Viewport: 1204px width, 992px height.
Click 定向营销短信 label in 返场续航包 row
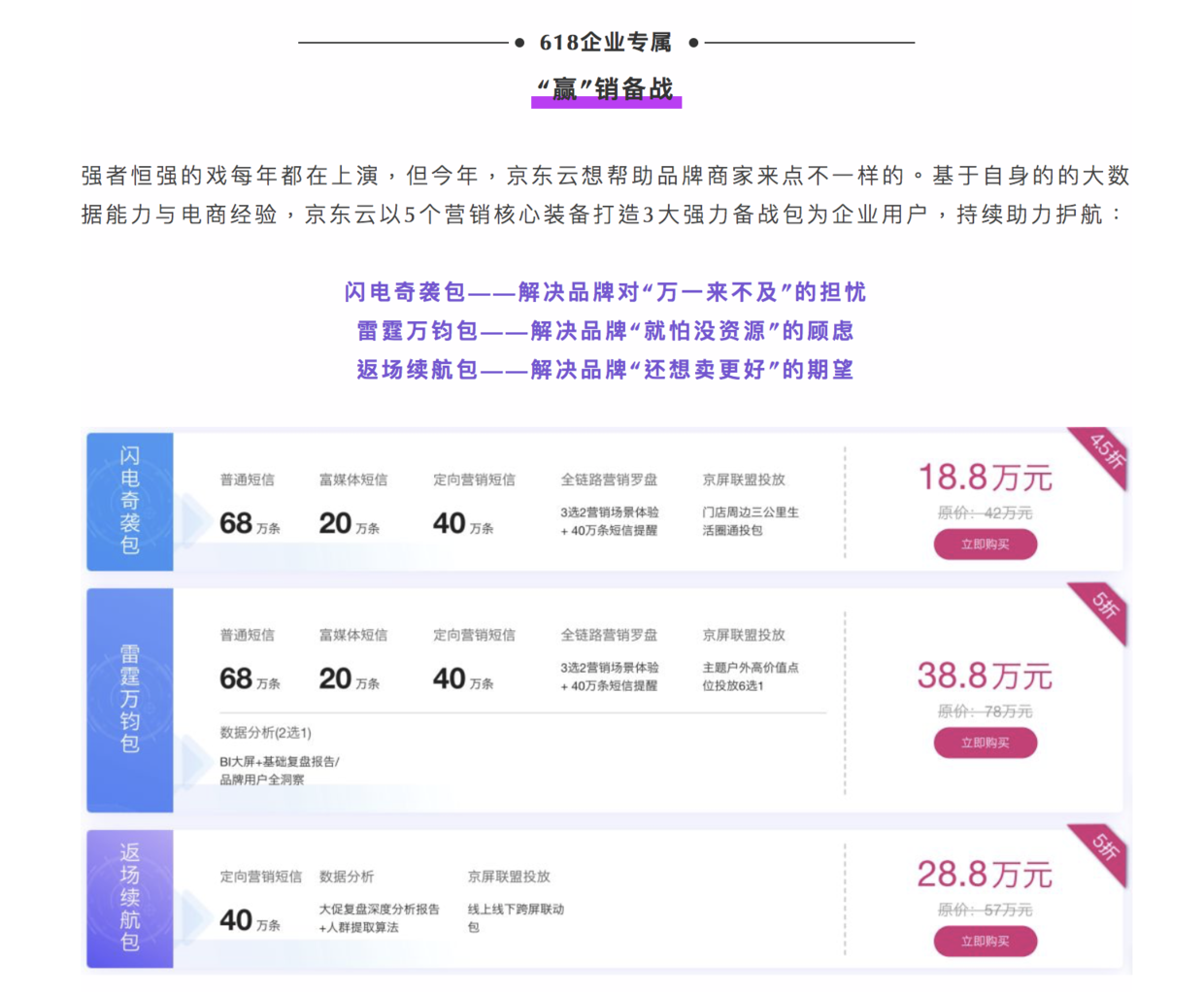260,876
